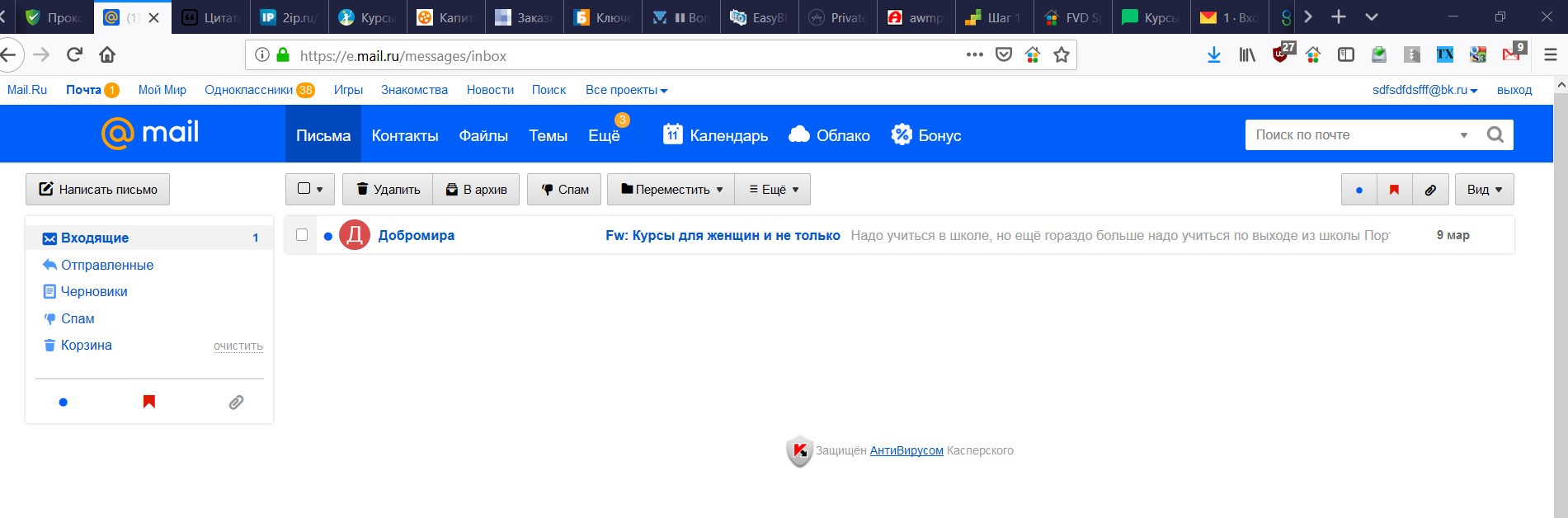Go to browser home page icon

107,54
